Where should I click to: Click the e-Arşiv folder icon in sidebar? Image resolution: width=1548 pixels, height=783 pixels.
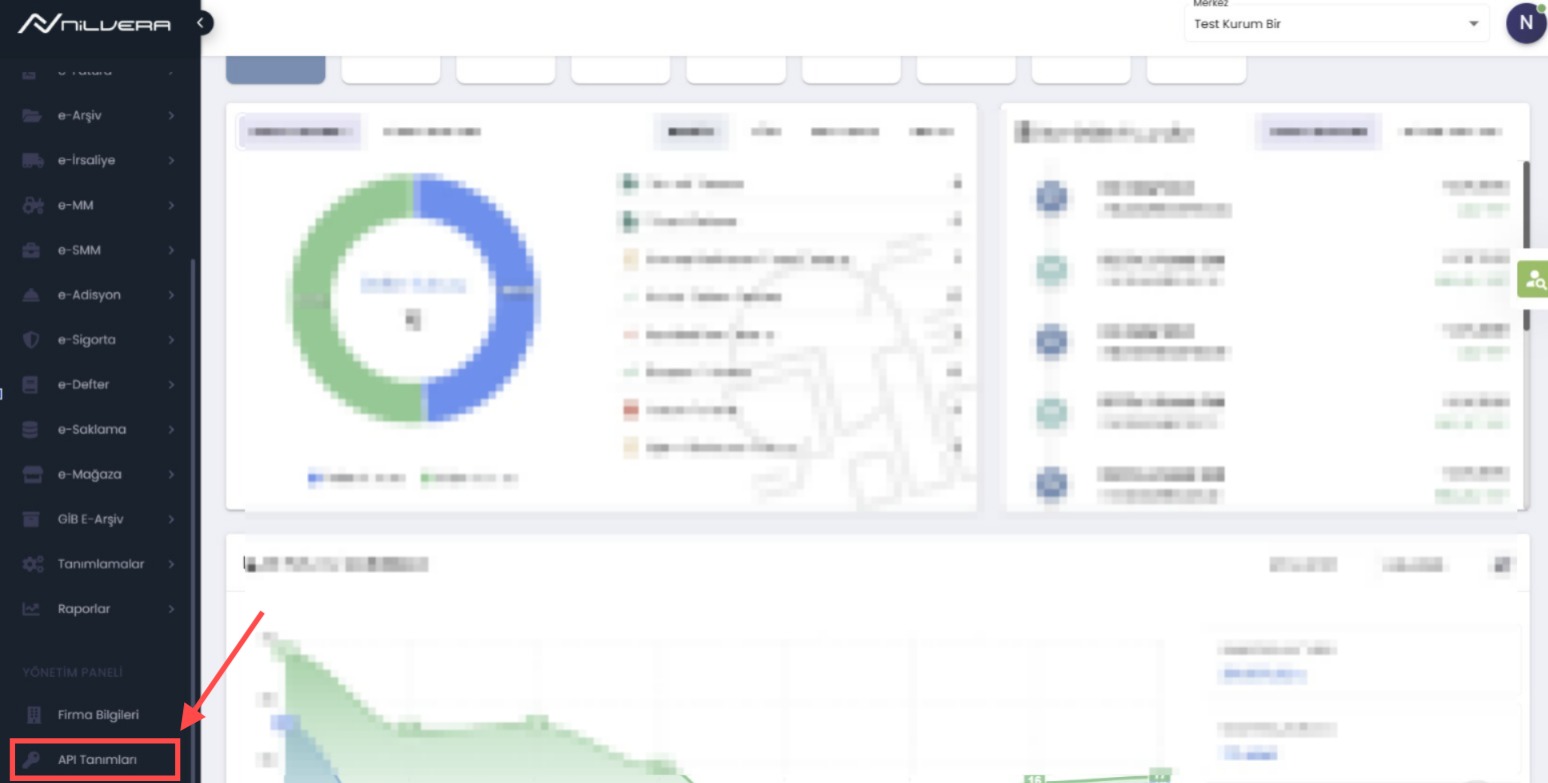(x=31, y=116)
